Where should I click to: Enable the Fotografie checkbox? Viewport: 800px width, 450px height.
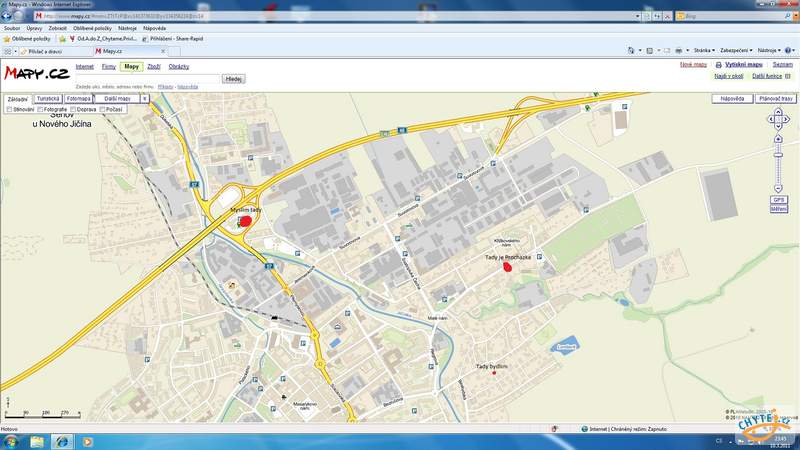pyautogui.click(x=40, y=109)
